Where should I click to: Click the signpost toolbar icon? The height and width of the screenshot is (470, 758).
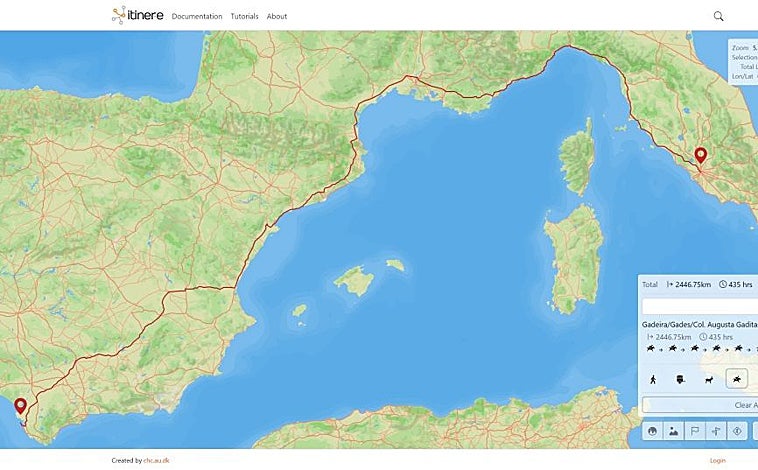coord(716,431)
